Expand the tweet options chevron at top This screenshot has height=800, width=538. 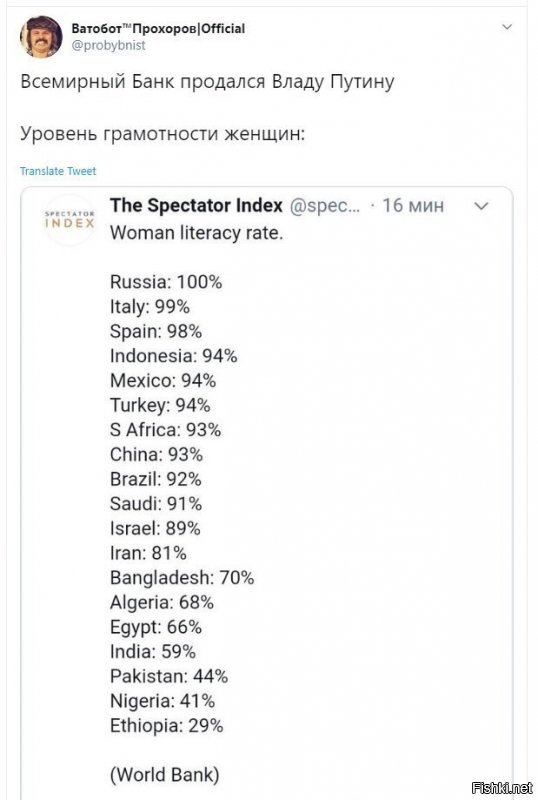point(507,27)
